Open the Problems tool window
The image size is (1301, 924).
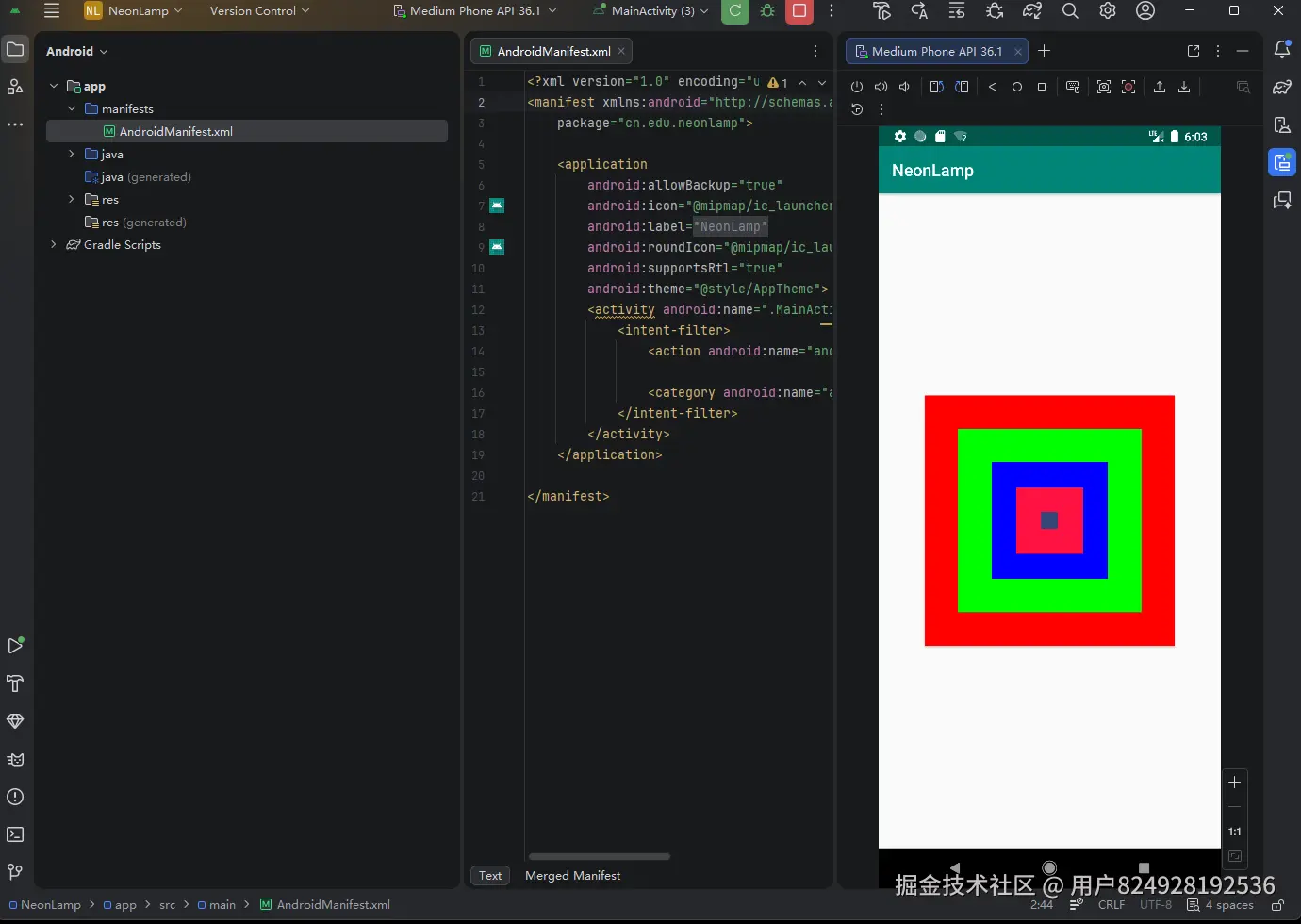[x=15, y=797]
